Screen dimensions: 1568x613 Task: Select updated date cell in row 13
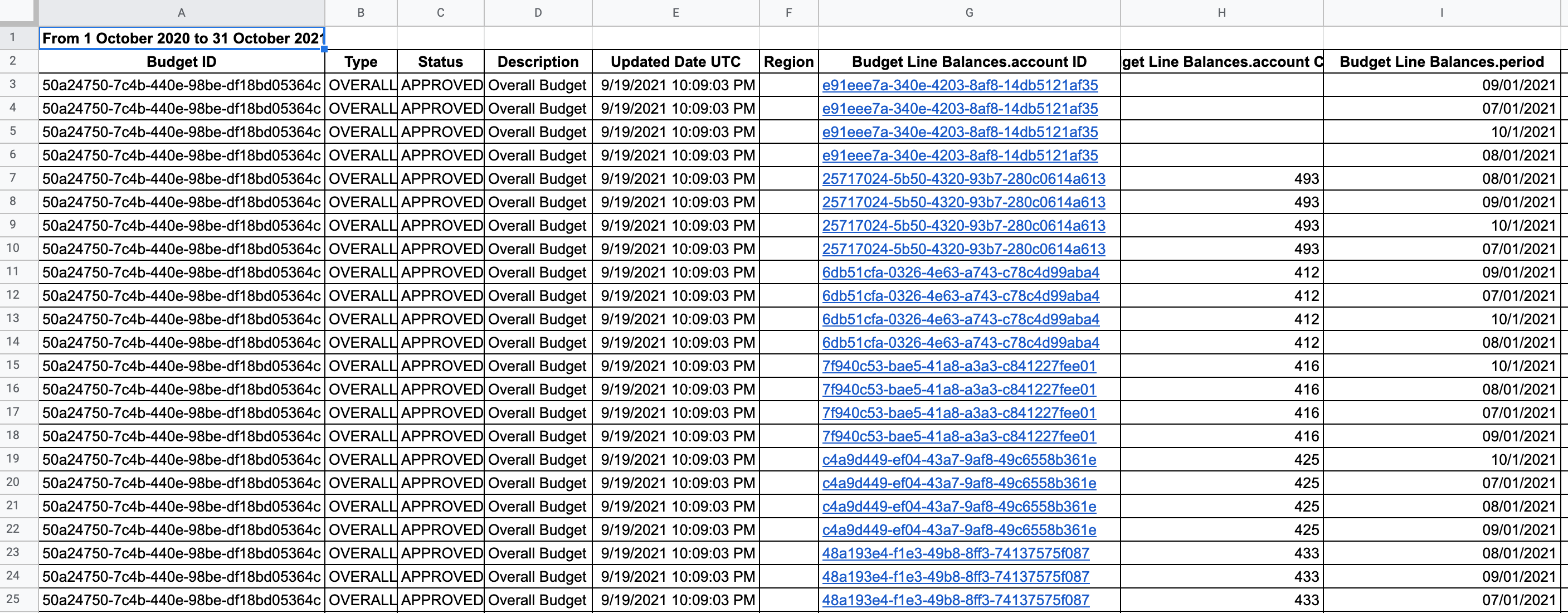tap(676, 319)
